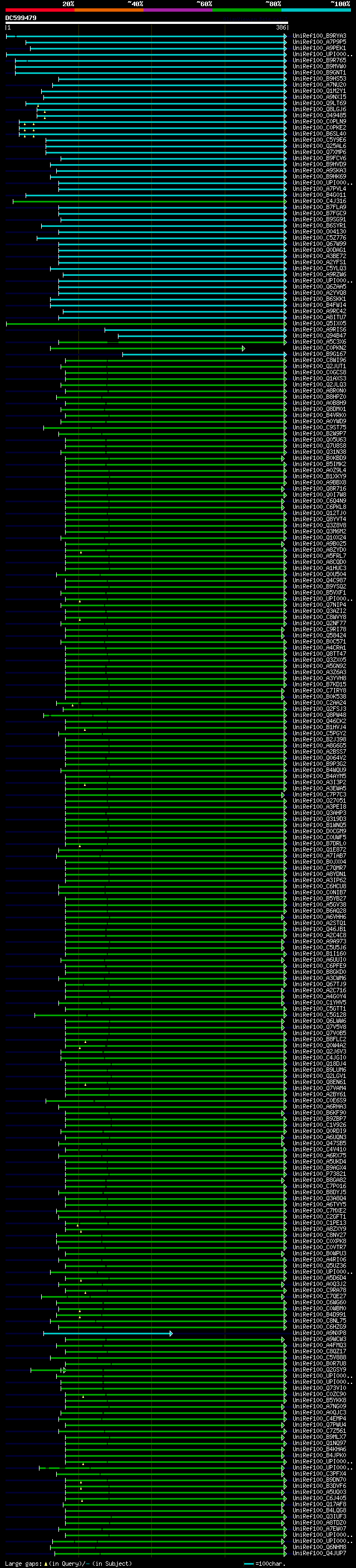The height and width of the screenshot is (1568, 356).
Task: Open hit UniRef100_A9NX15
Action: click(x=319, y=97)
